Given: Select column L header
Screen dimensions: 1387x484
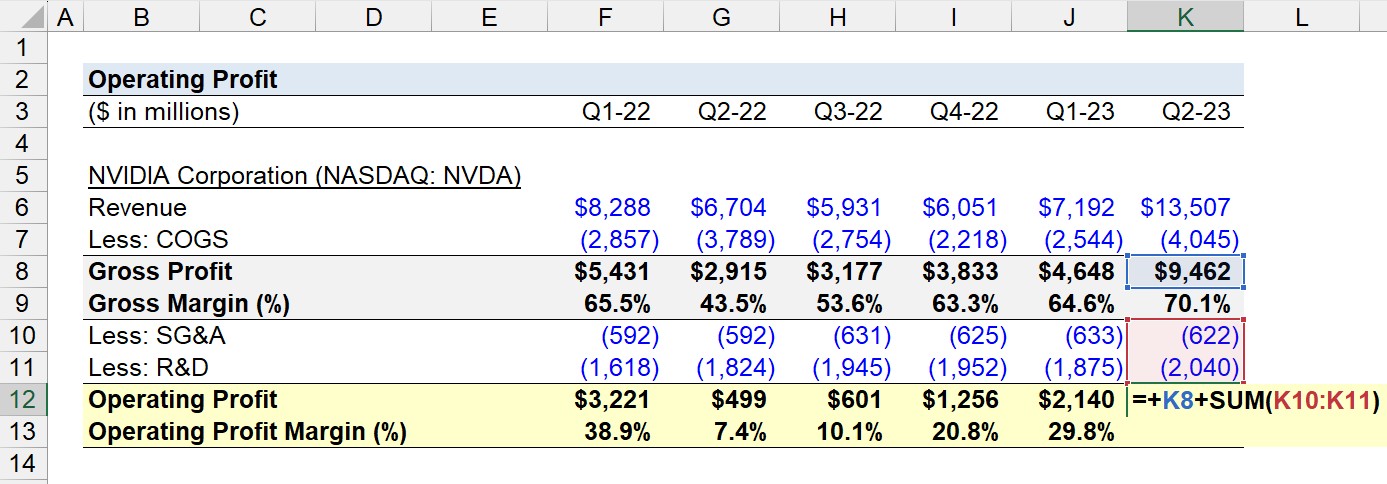Looking at the screenshot, I should [x=1302, y=15].
